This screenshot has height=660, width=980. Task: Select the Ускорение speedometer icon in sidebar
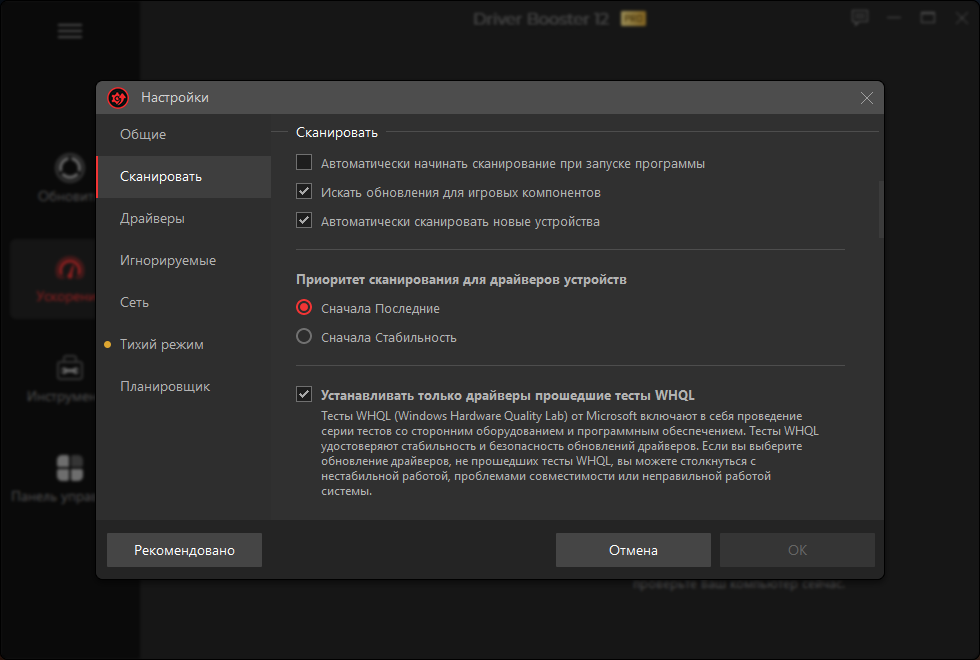69,270
